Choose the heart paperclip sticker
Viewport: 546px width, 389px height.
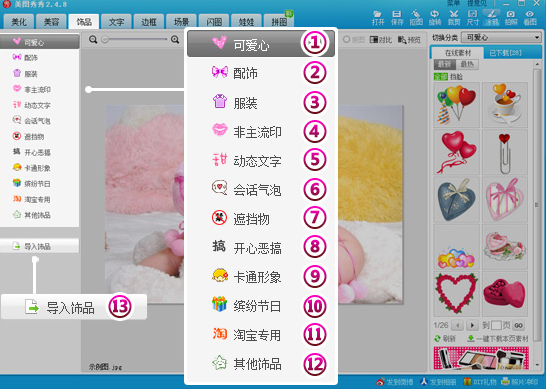click(505, 152)
